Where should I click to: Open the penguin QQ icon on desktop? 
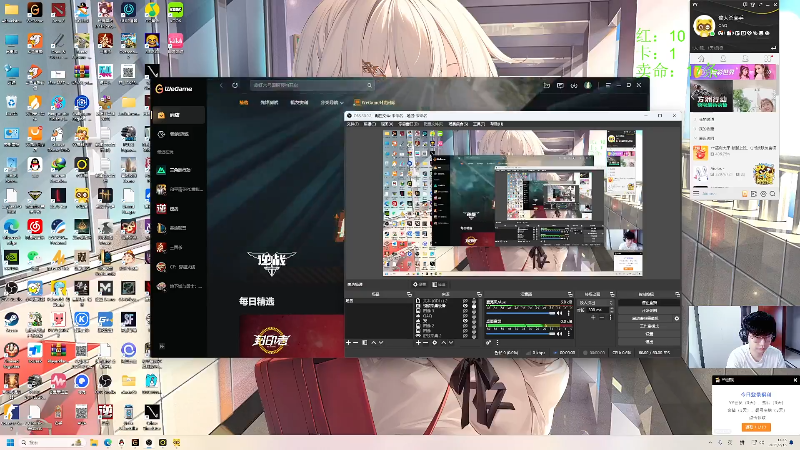pos(35,164)
